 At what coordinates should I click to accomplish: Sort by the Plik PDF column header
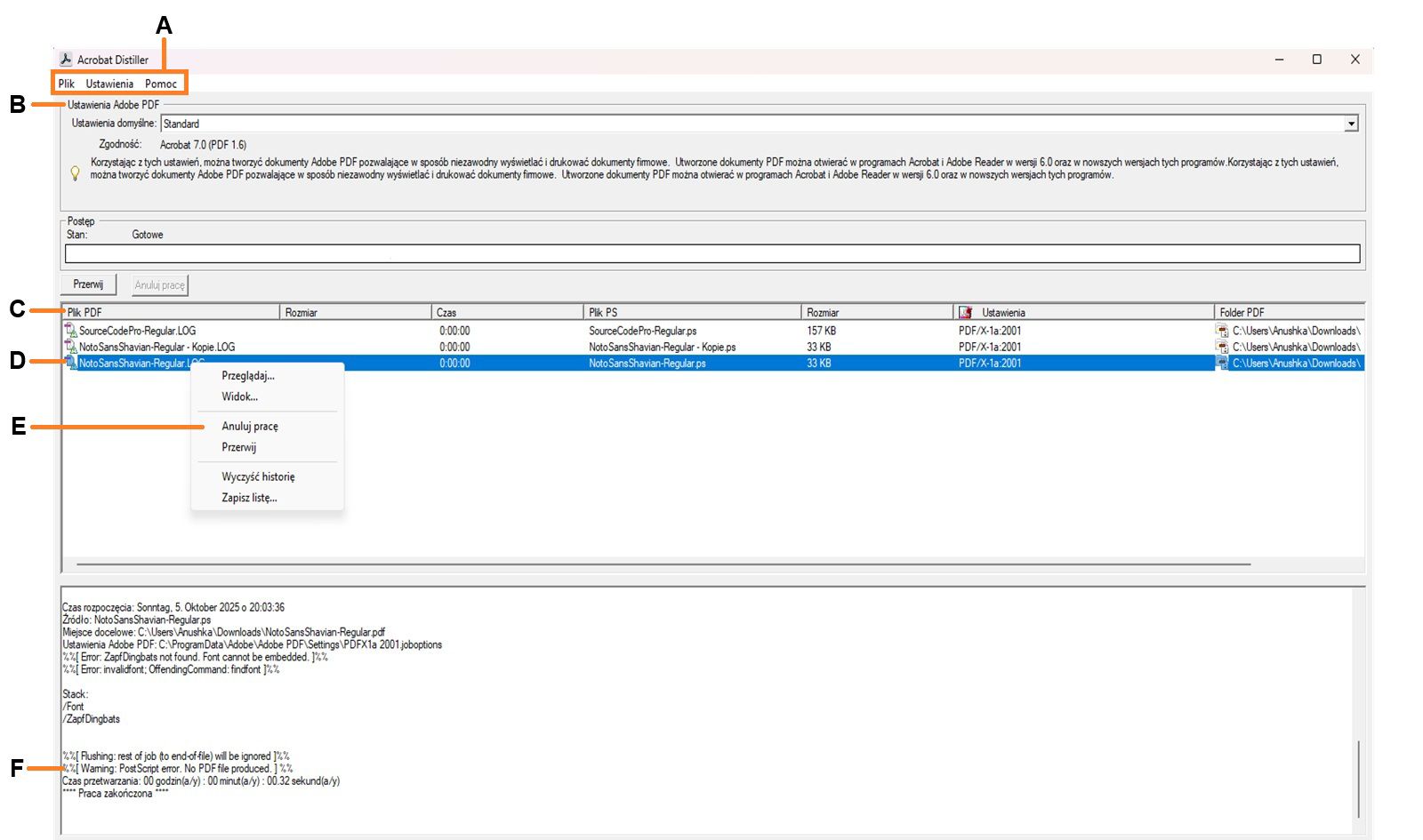pyautogui.click(x=172, y=312)
